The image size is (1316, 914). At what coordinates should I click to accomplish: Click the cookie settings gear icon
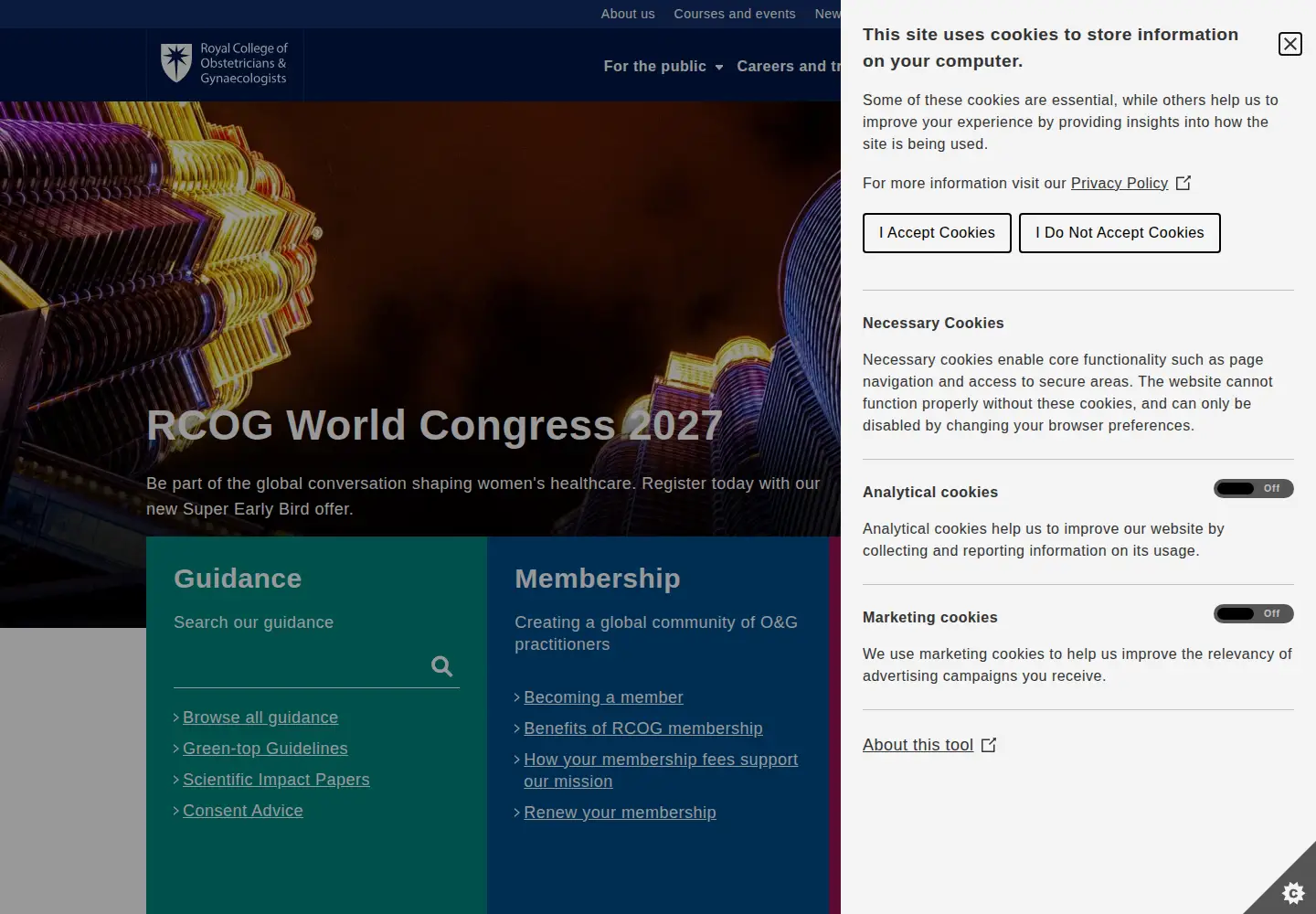pyautogui.click(x=1293, y=893)
